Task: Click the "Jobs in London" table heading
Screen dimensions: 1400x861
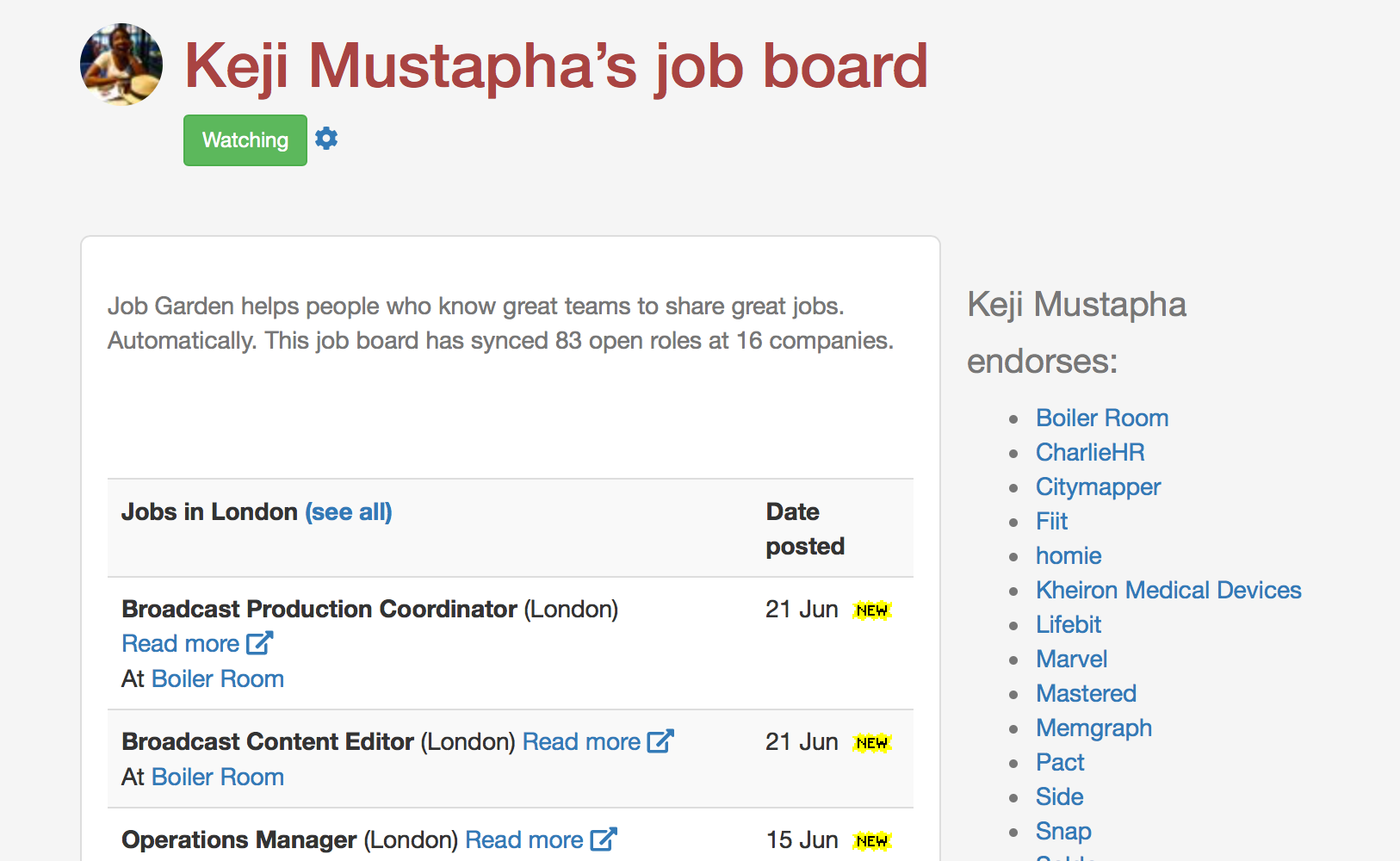Action: pos(209,512)
